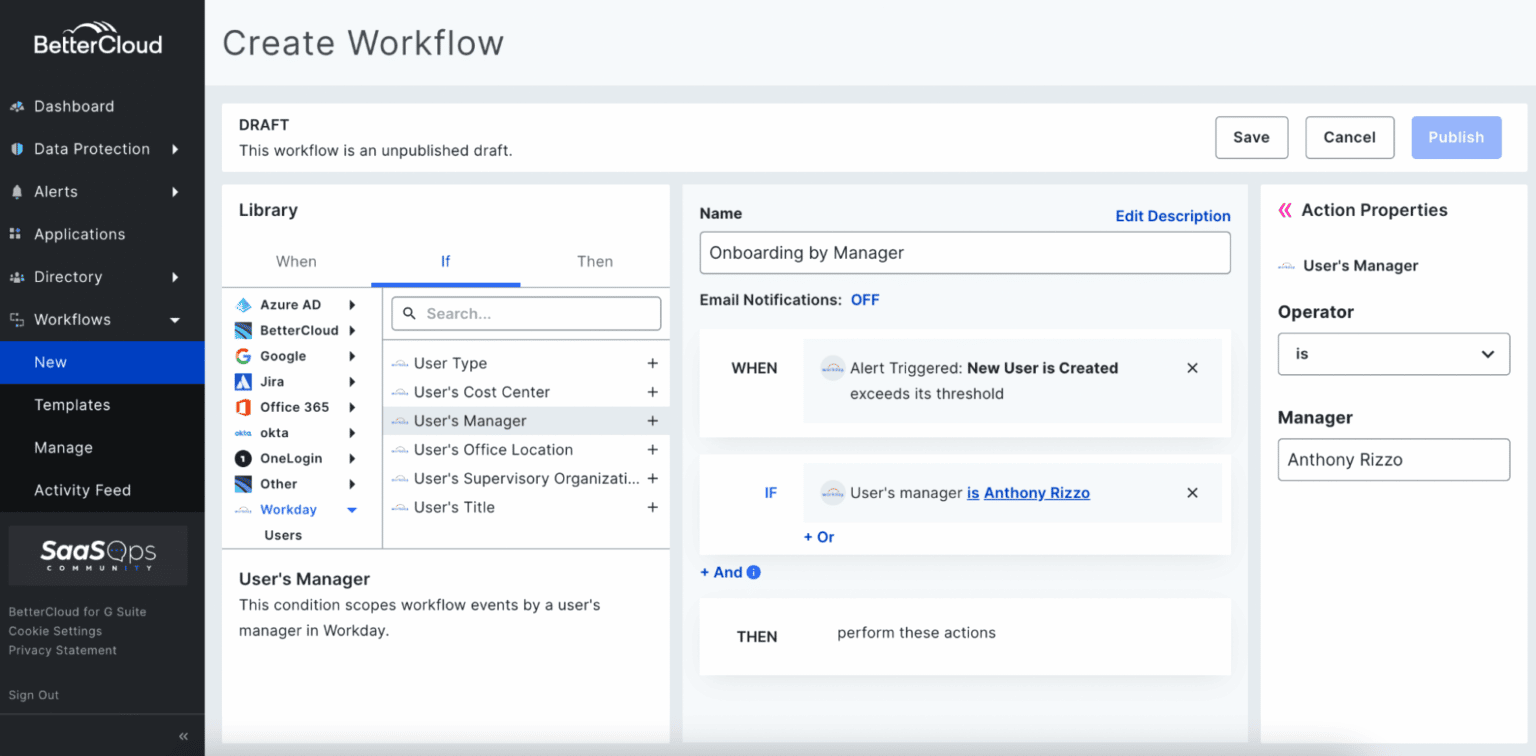1536x756 pixels.
Task: Collapse the Action Properties panel arrows
Action: click(x=1285, y=210)
